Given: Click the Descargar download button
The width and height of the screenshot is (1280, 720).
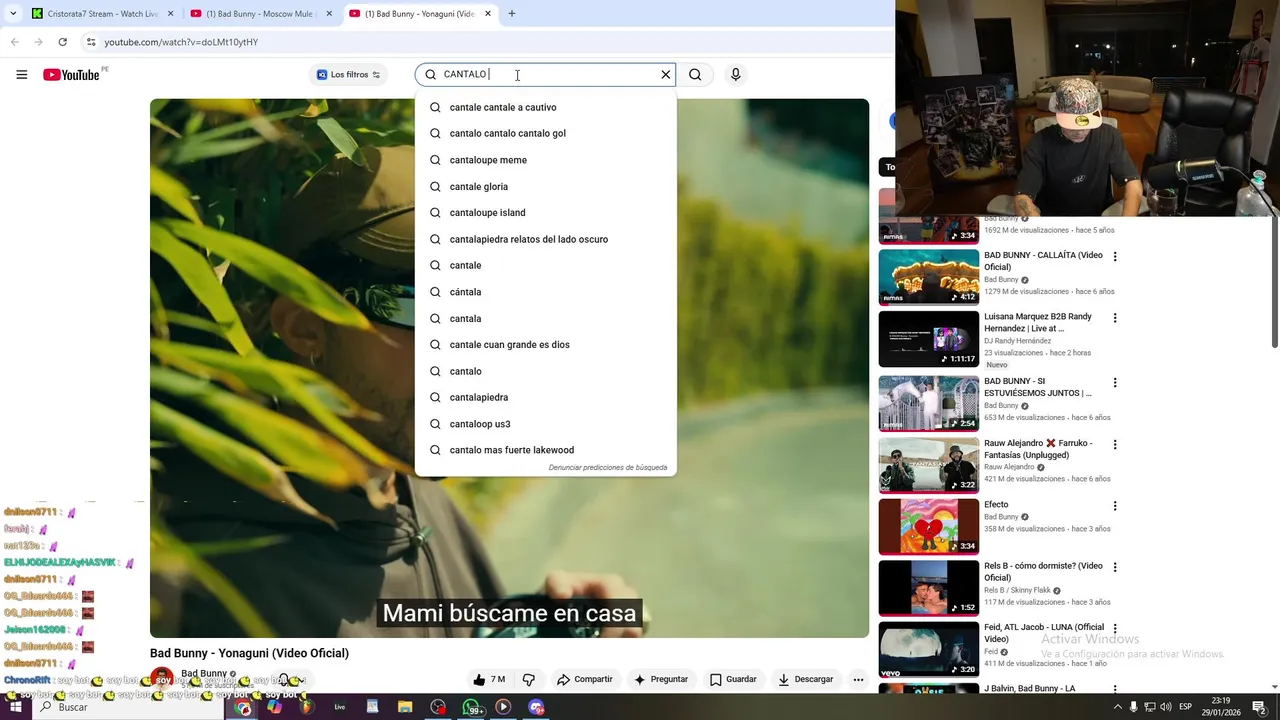Looking at the screenshot, I should [805, 679].
